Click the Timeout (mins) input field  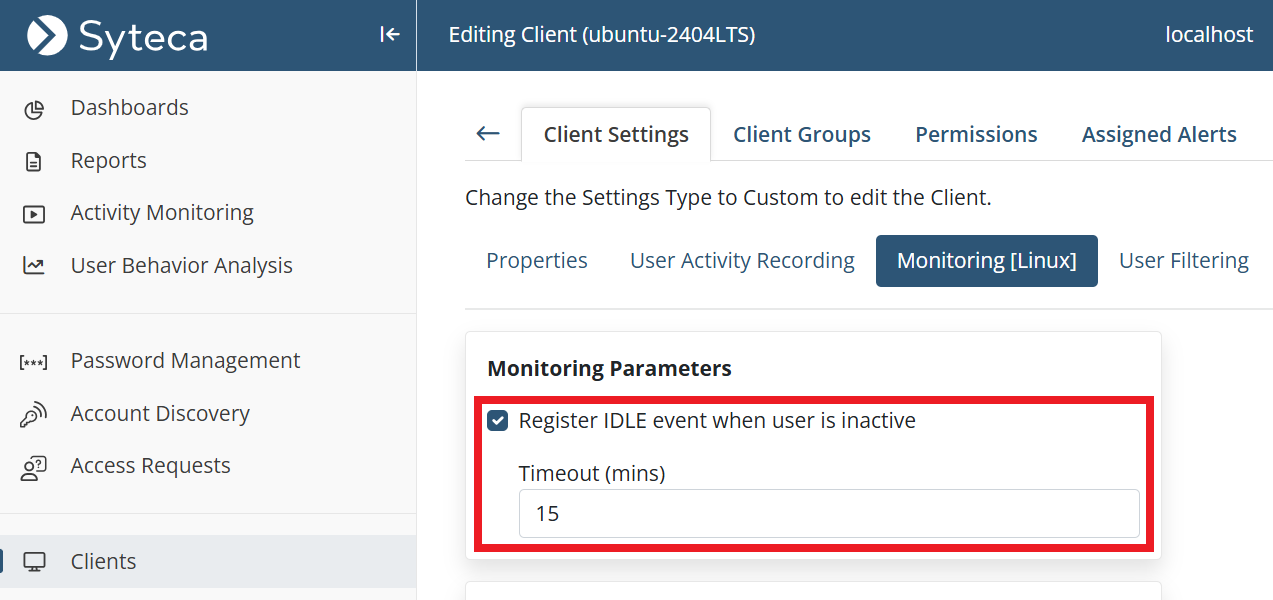(x=828, y=514)
